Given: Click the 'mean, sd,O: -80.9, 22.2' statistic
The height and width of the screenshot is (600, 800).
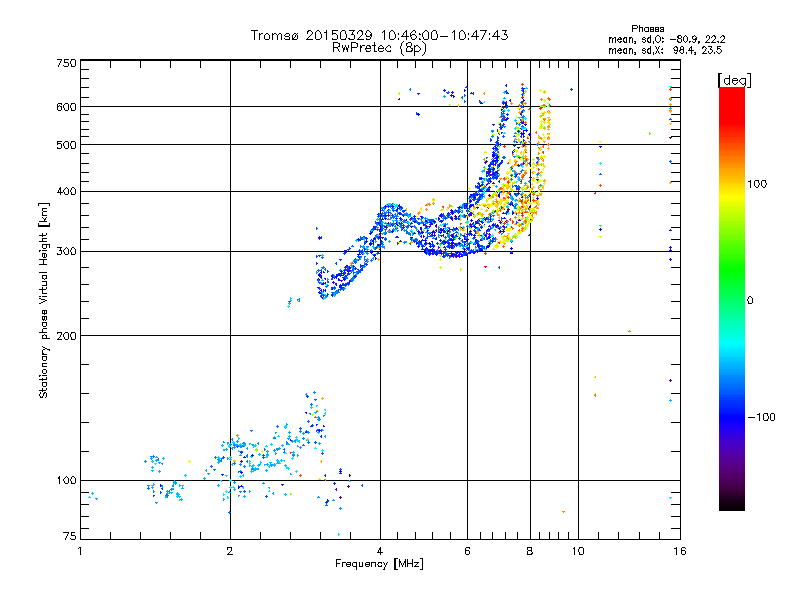Looking at the screenshot, I should point(666,39).
